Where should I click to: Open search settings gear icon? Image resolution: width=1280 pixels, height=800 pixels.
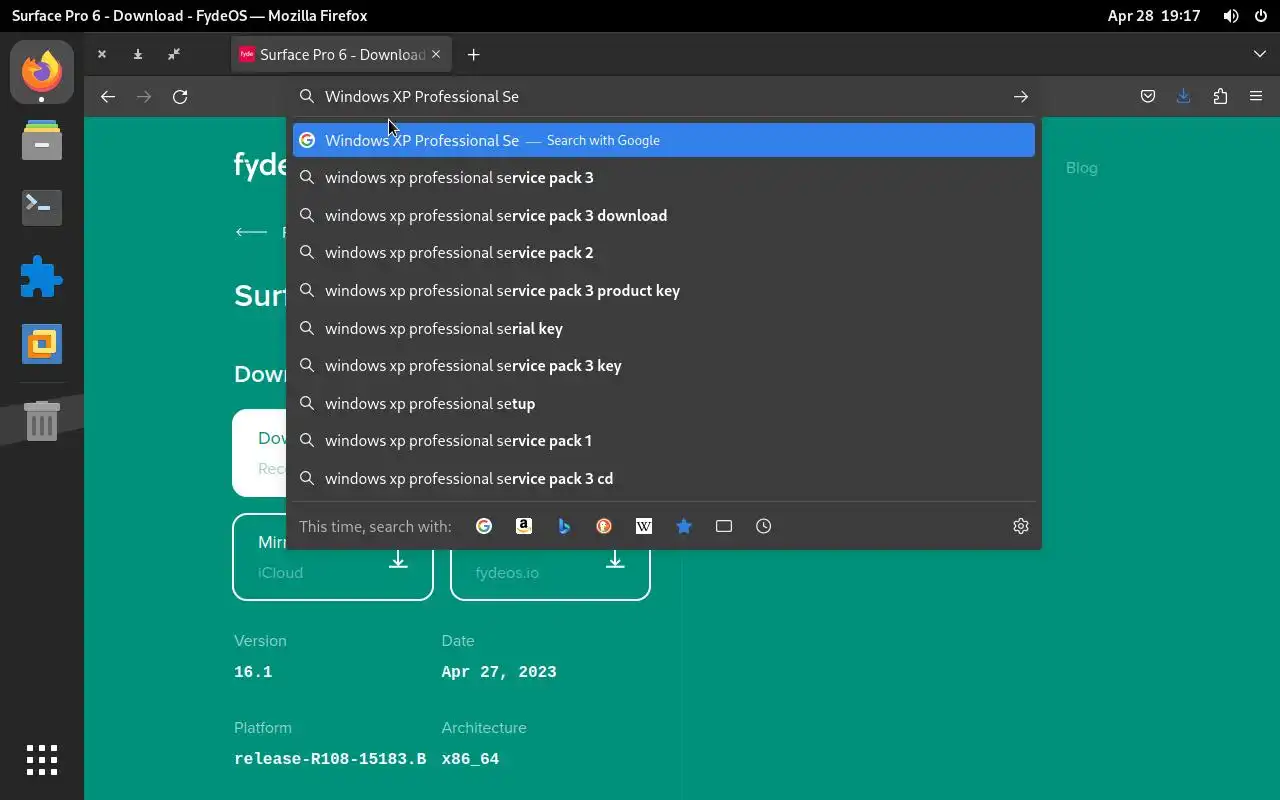click(x=1021, y=526)
